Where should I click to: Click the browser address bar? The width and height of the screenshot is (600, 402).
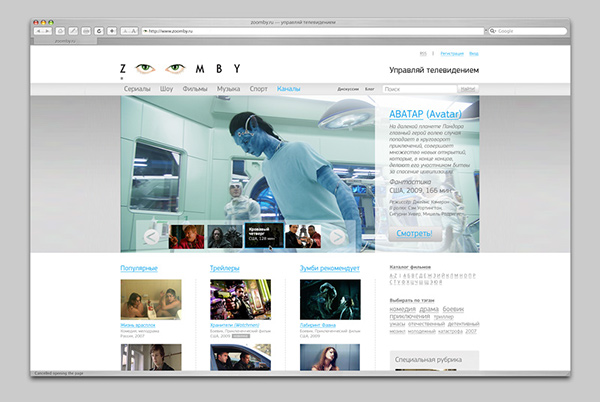[313, 31]
